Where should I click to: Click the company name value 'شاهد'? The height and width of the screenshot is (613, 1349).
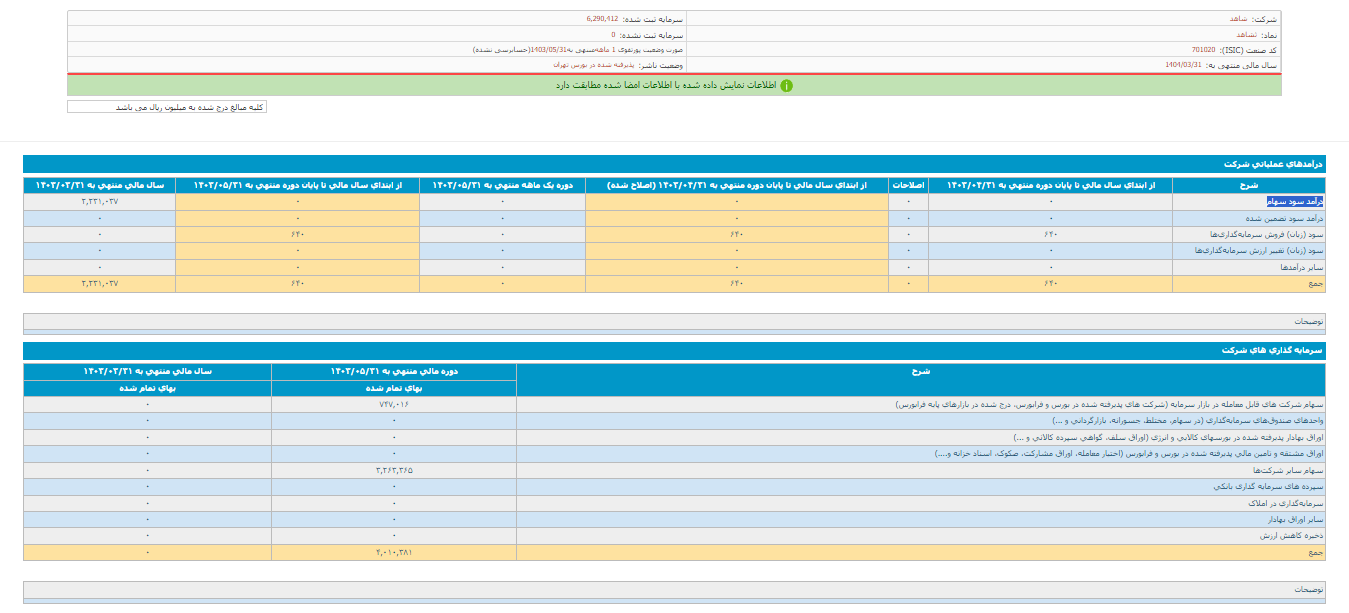pos(1239,19)
